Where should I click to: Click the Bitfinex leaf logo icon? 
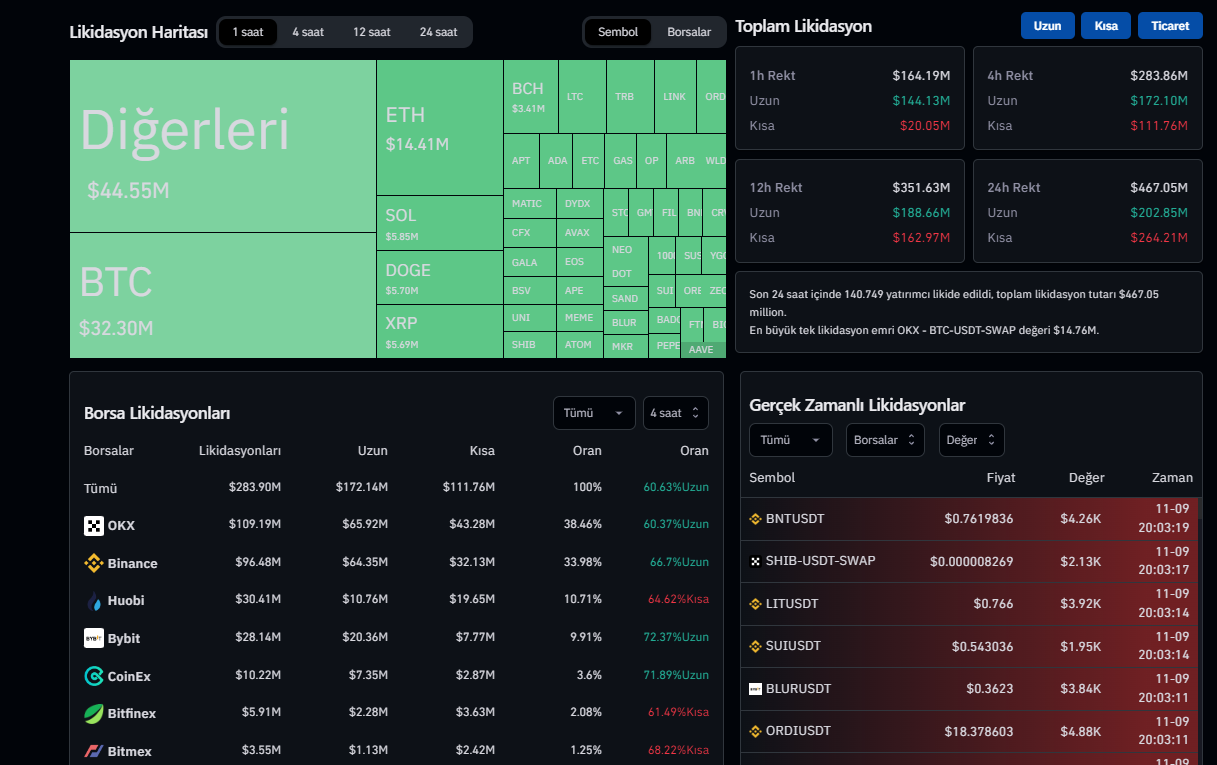point(94,713)
